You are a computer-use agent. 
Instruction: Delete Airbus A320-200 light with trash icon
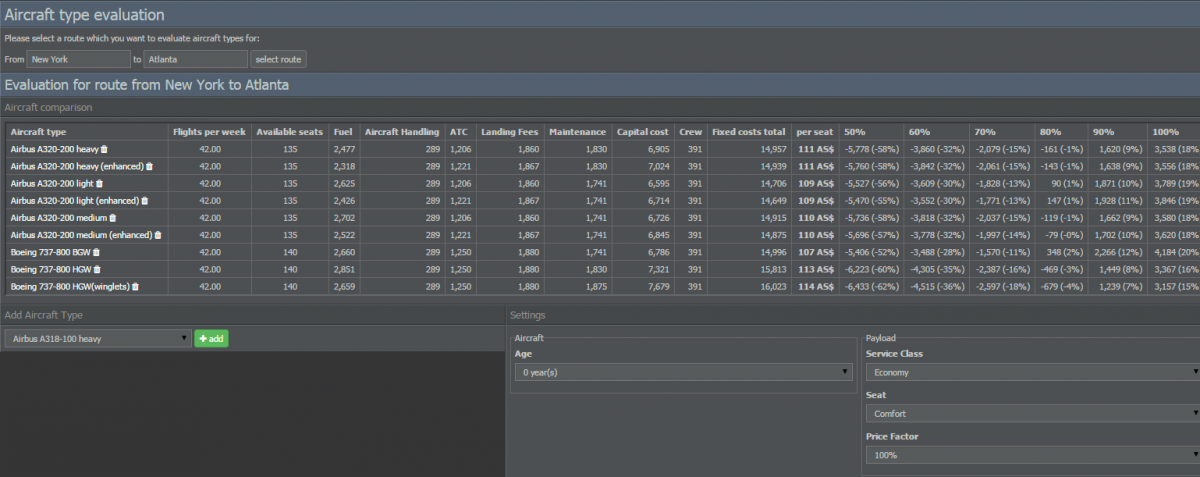tap(99, 184)
